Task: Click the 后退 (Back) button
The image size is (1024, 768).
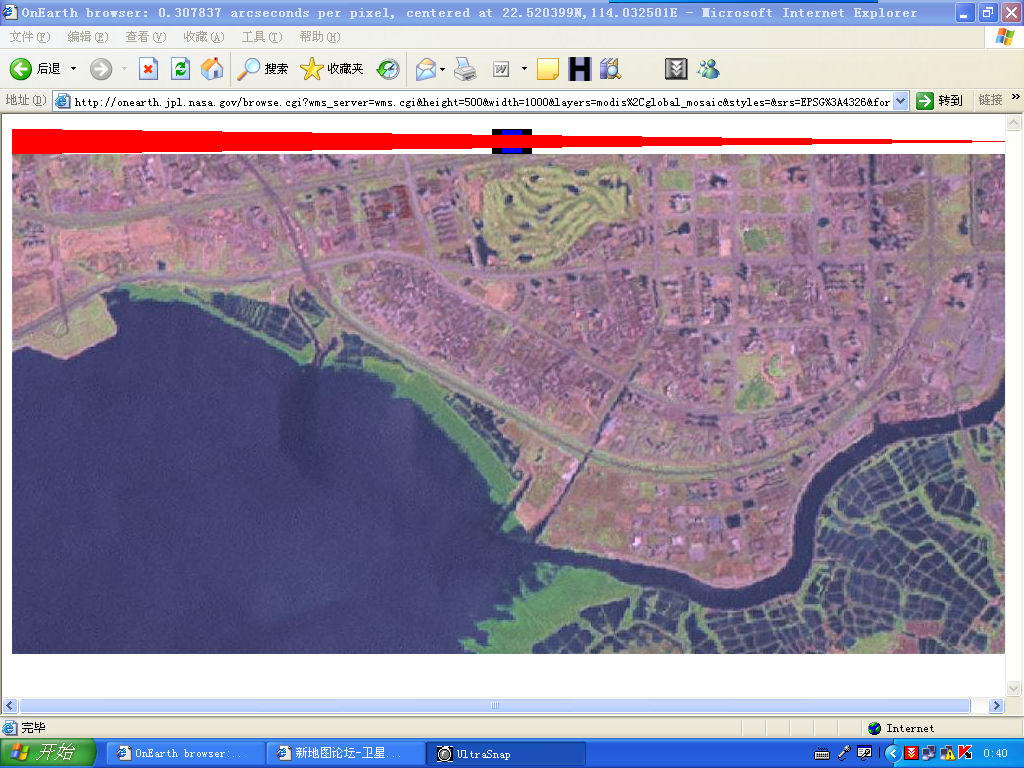Action: pyautogui.click(x=35, y=69)
